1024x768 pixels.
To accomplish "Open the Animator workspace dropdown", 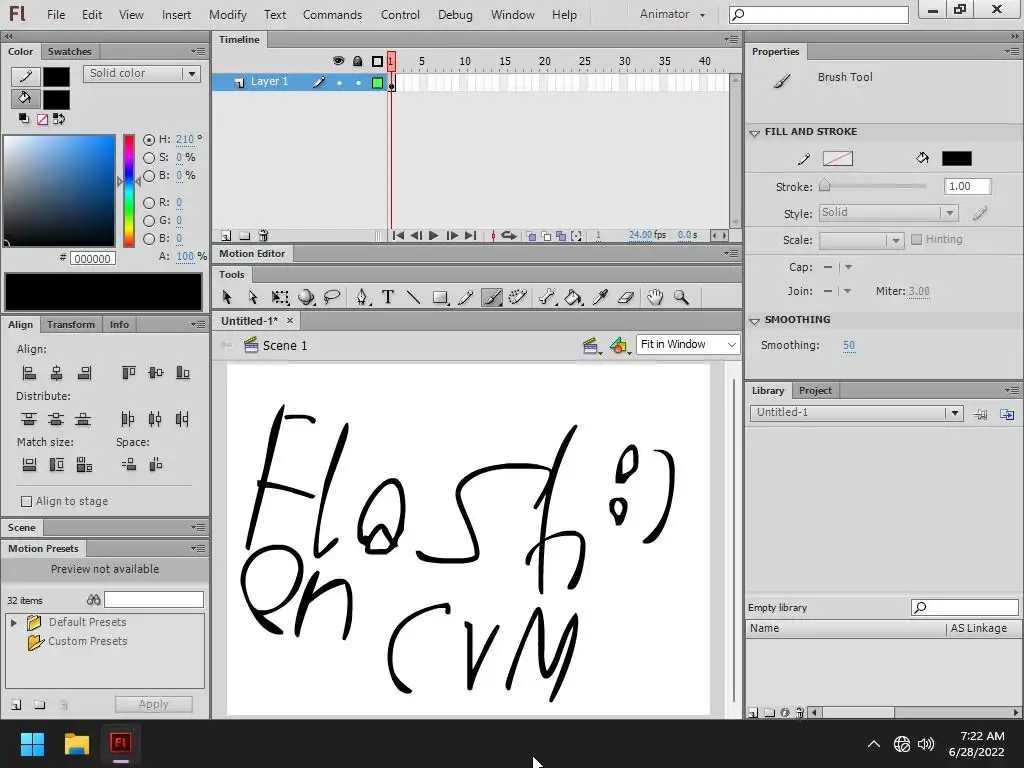I will (x=673, y=14).
